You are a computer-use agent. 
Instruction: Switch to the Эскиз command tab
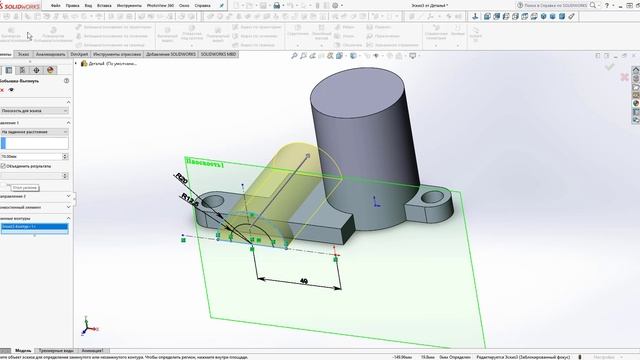pyautogui.click(x=23, y=54)
